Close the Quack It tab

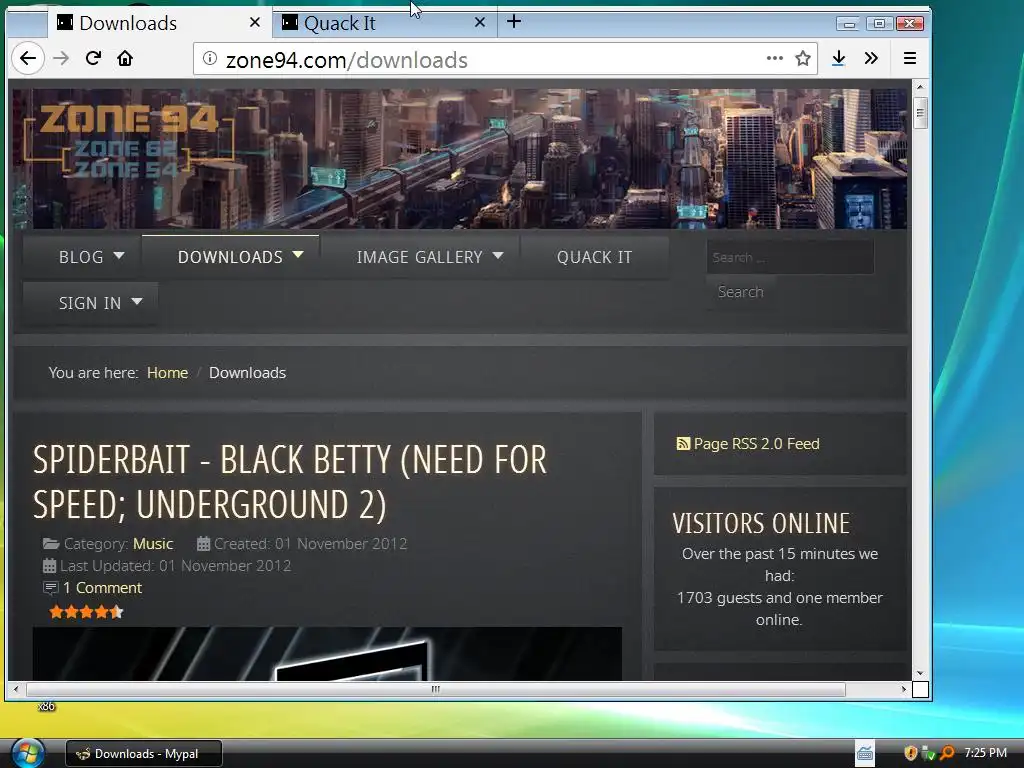pos(479,22)
